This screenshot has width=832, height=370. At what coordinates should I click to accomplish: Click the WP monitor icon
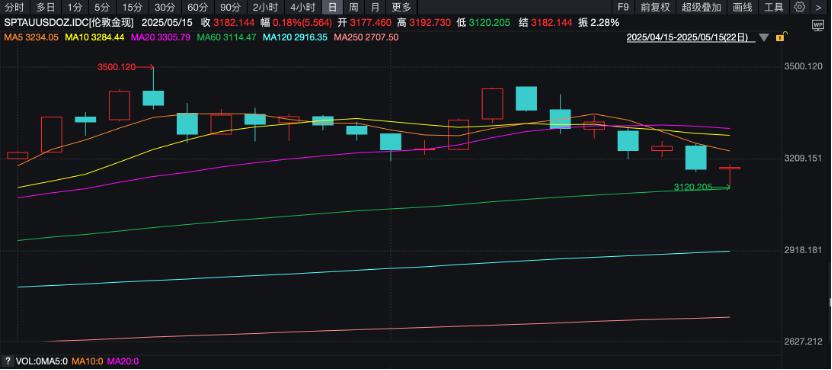click(818, 24)
